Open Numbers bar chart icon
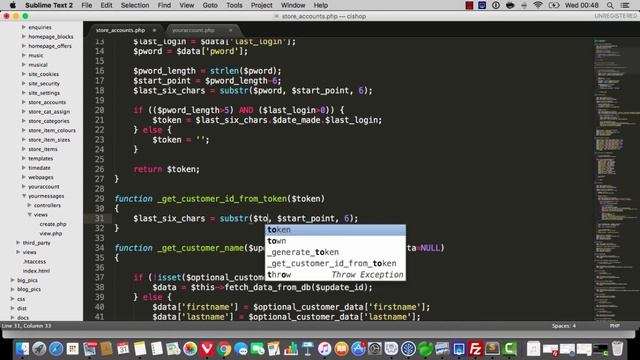The width and height of the screenshot is (640, 360). tap(291, 349)
